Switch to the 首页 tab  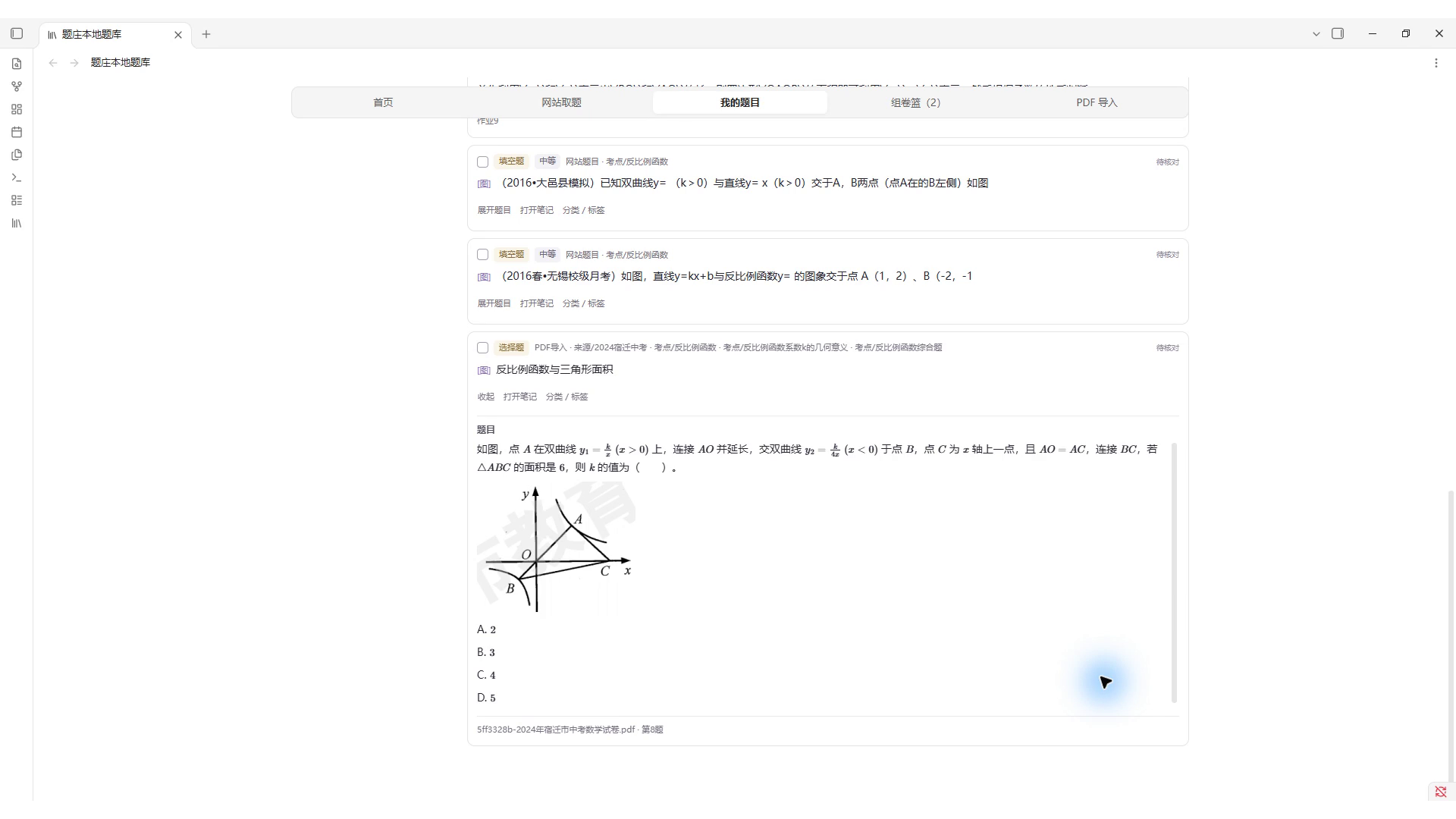(x=383, y=102)
